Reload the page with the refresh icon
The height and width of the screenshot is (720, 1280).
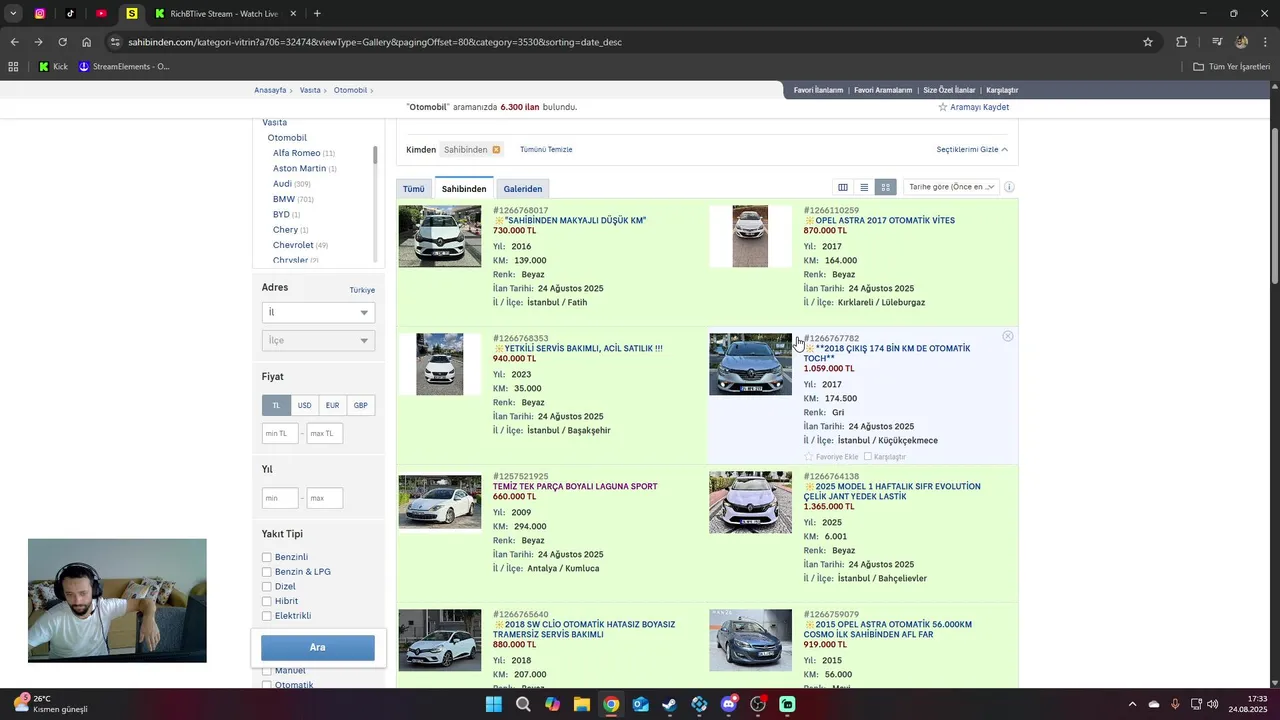click(62, 42)
